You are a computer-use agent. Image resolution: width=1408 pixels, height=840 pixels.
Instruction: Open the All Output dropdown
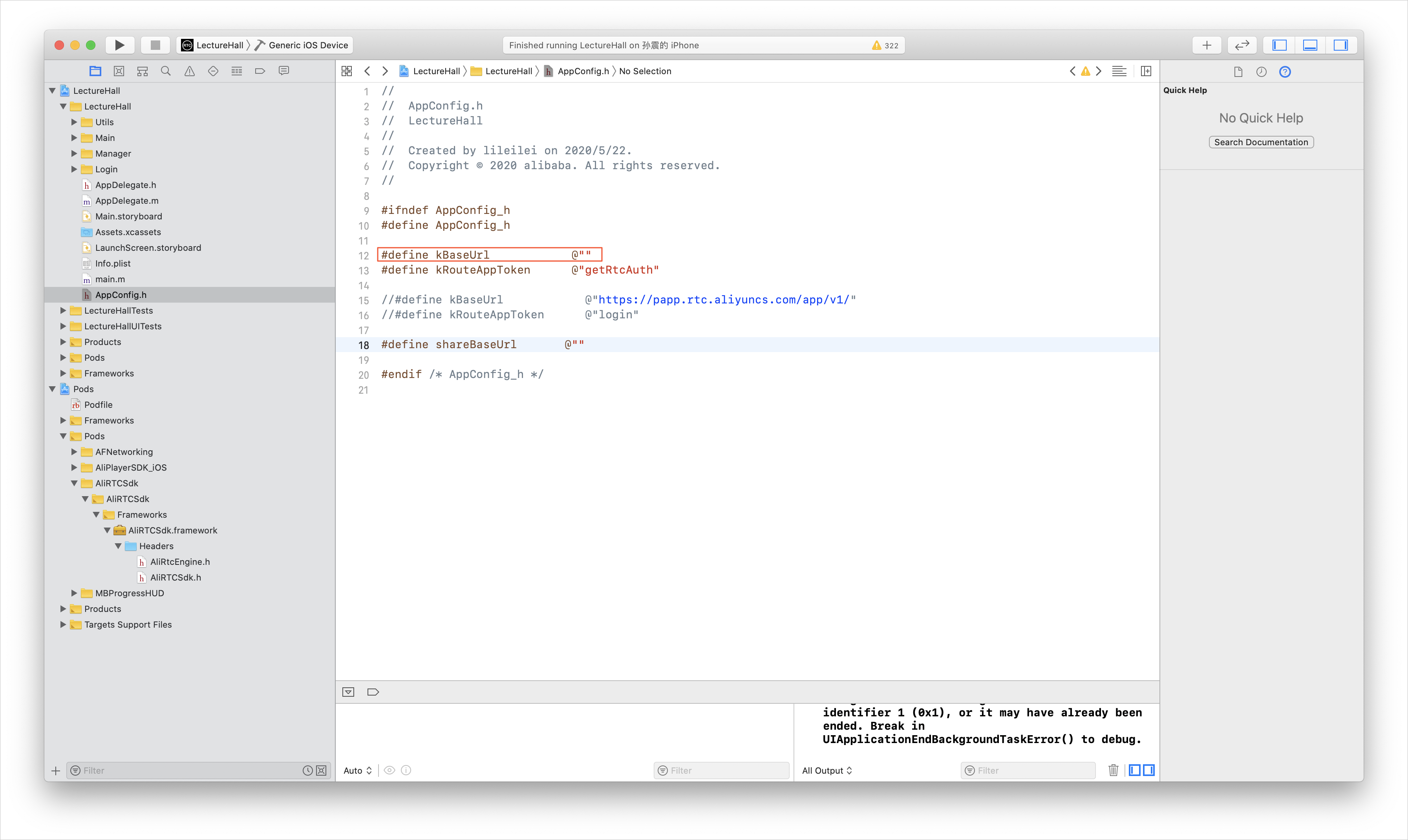pyautogui.click(x=827, y=771)
